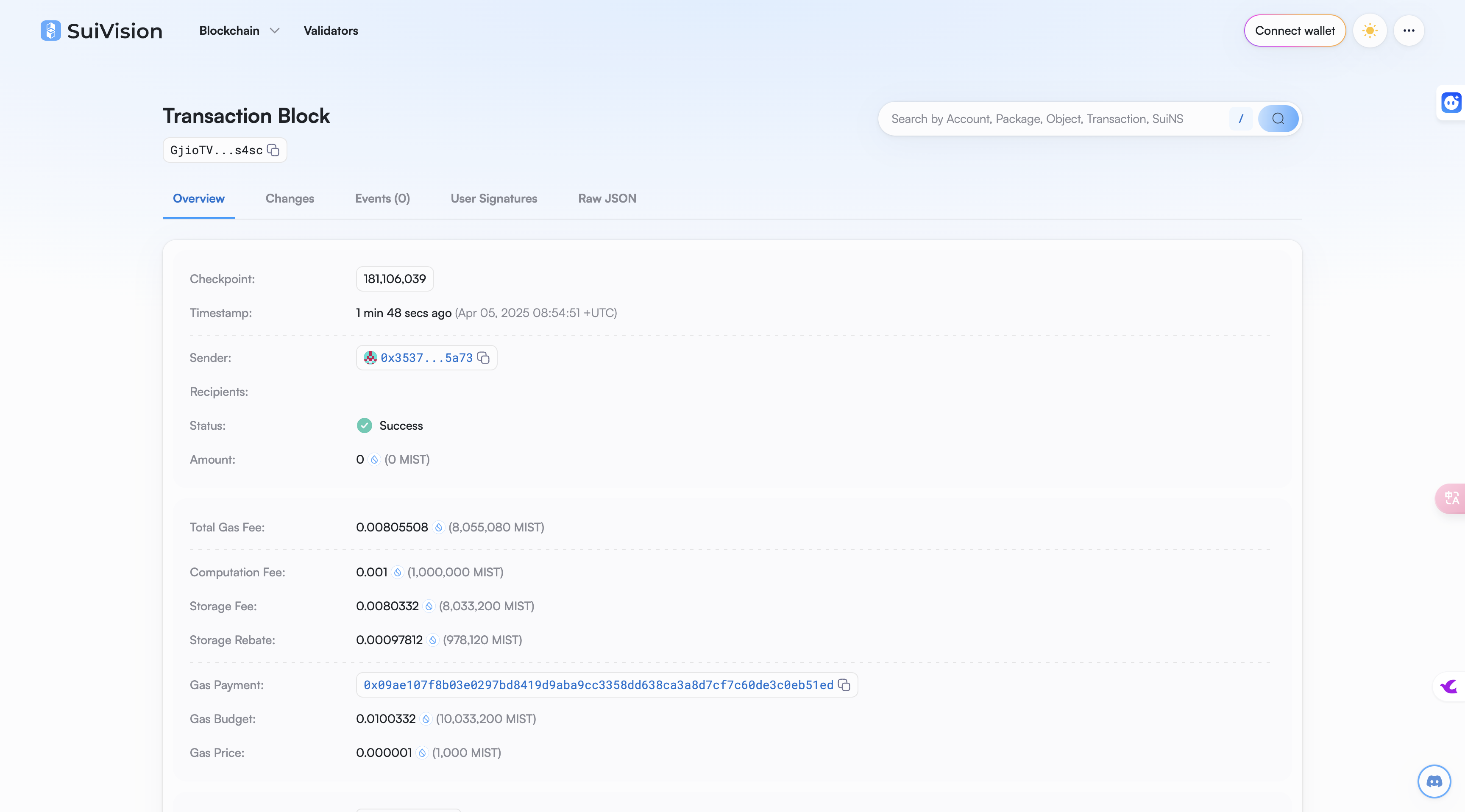Copy the Gas Payment object ID
This screenshot has height=812, width=1465.
[x=844, y=685]
